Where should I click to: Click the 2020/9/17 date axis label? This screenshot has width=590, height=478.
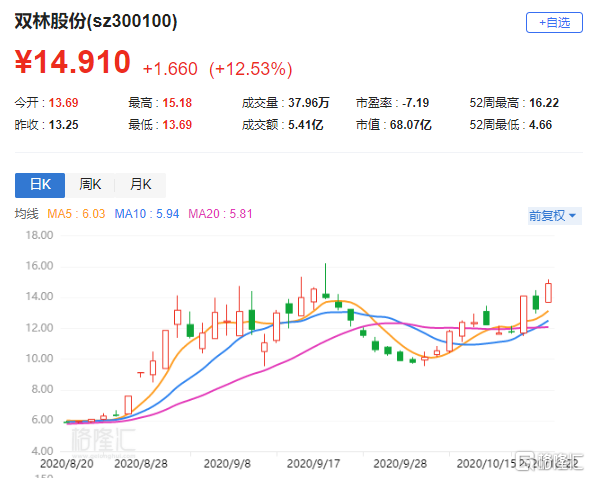coord(313,464)
